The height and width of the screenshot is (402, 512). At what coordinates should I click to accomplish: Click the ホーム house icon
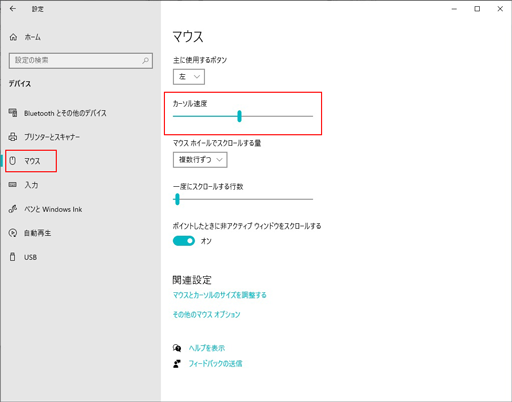click(x=13, y=37)
